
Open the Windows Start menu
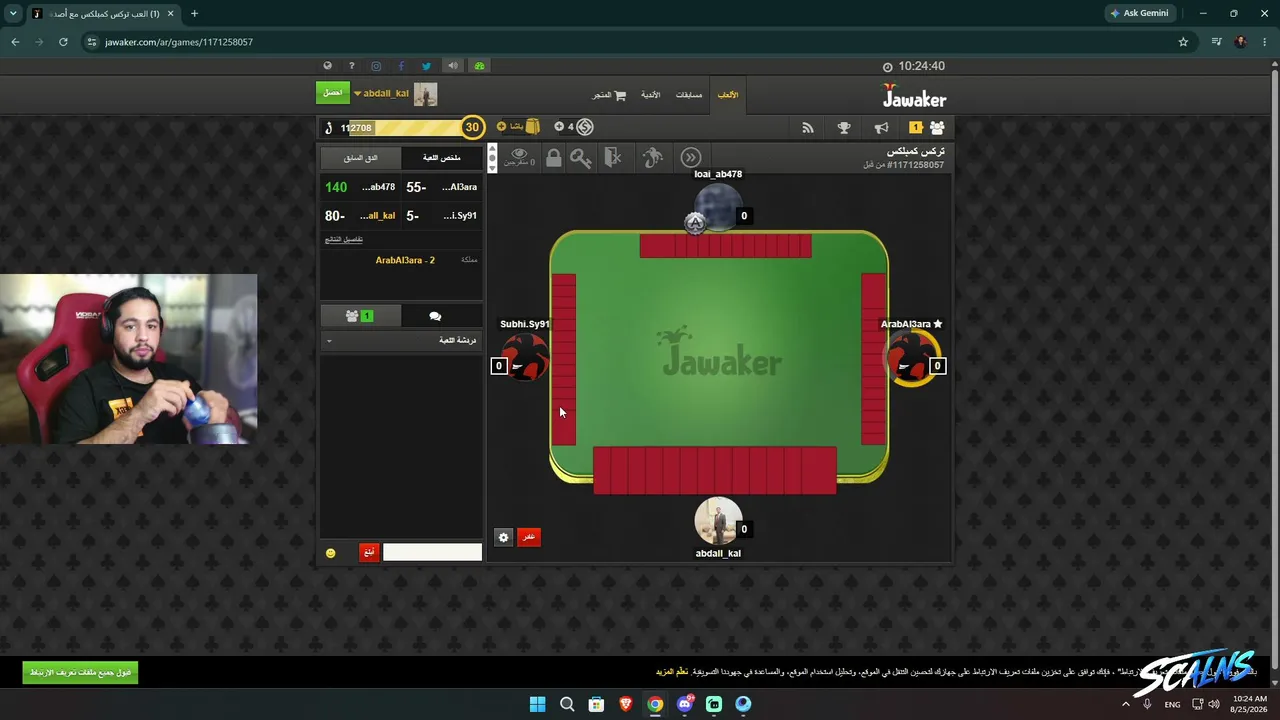(x=537, y=704)
